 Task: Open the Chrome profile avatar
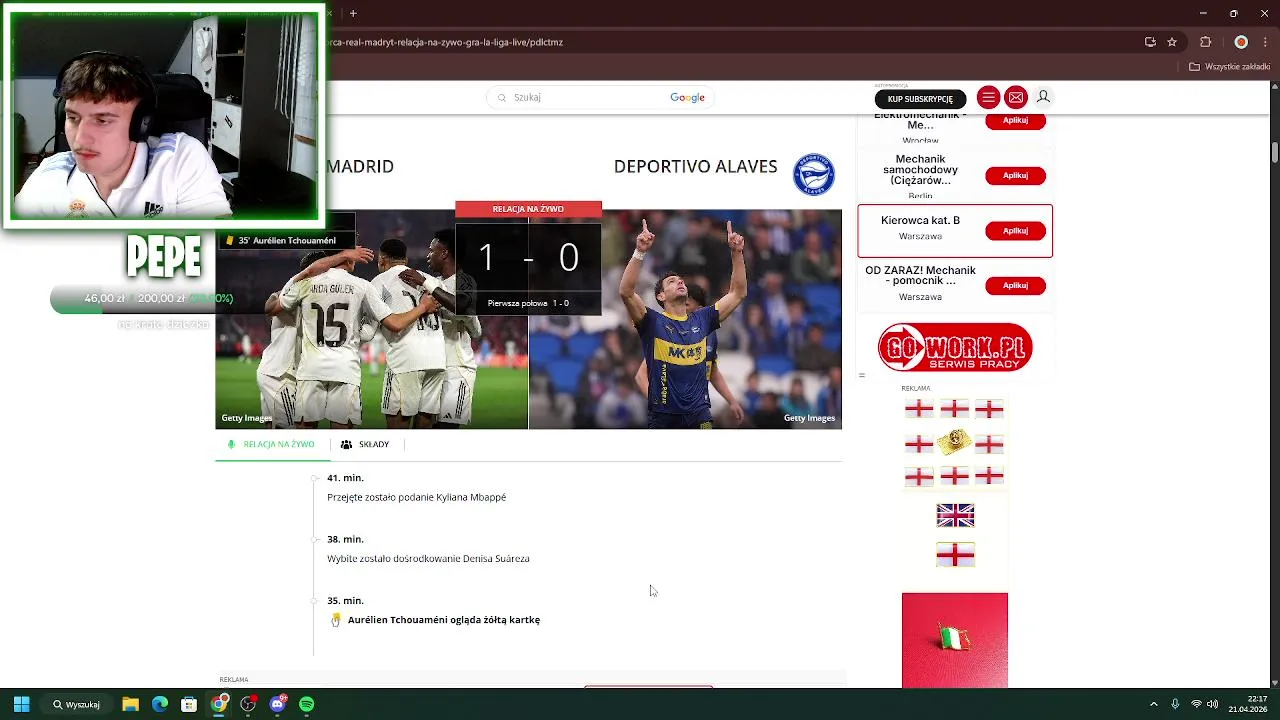coord(1241,42)
